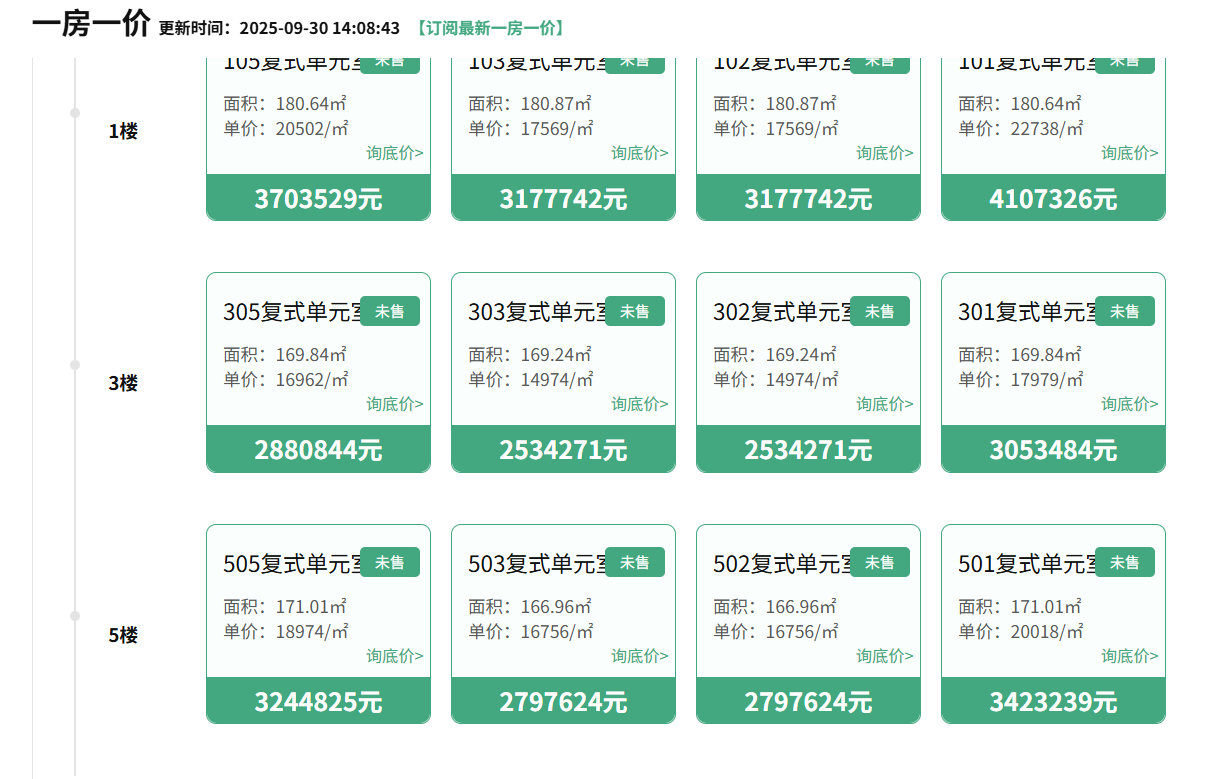Select the 5楼 floor label

point(123,635)
